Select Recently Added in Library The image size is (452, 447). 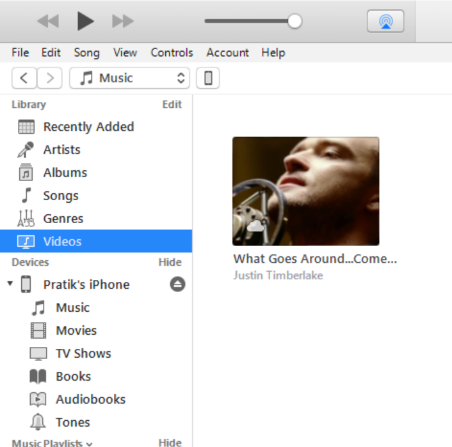(89, 127)
